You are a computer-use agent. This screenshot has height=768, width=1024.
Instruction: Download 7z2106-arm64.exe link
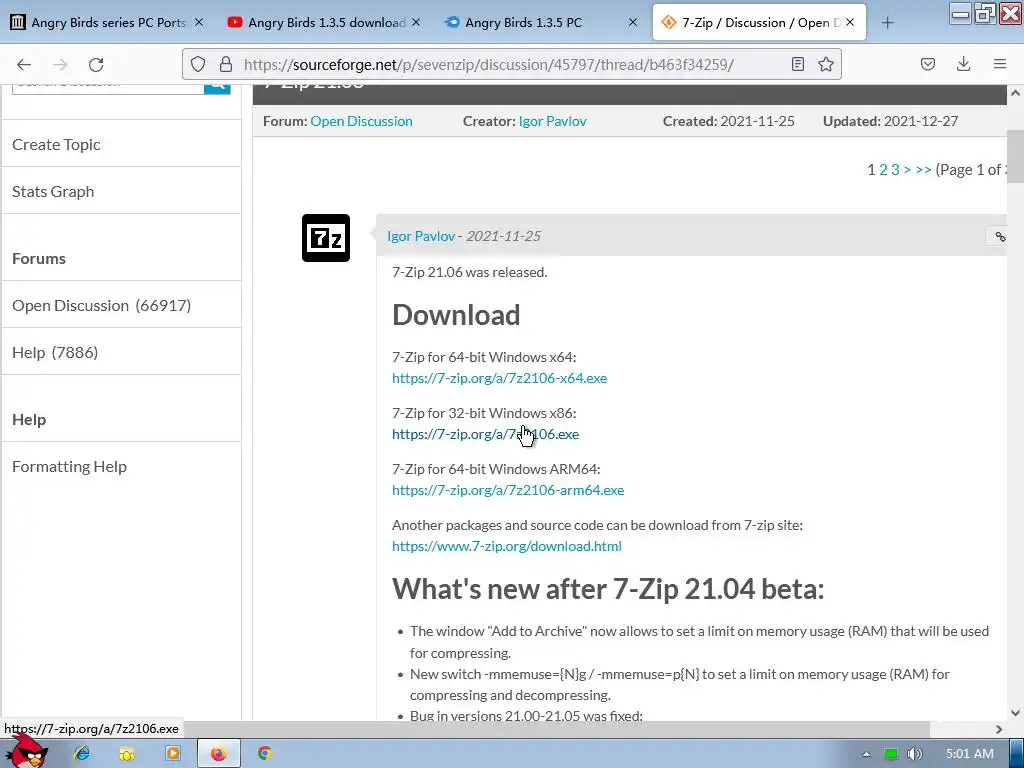[x=508, y=490]
